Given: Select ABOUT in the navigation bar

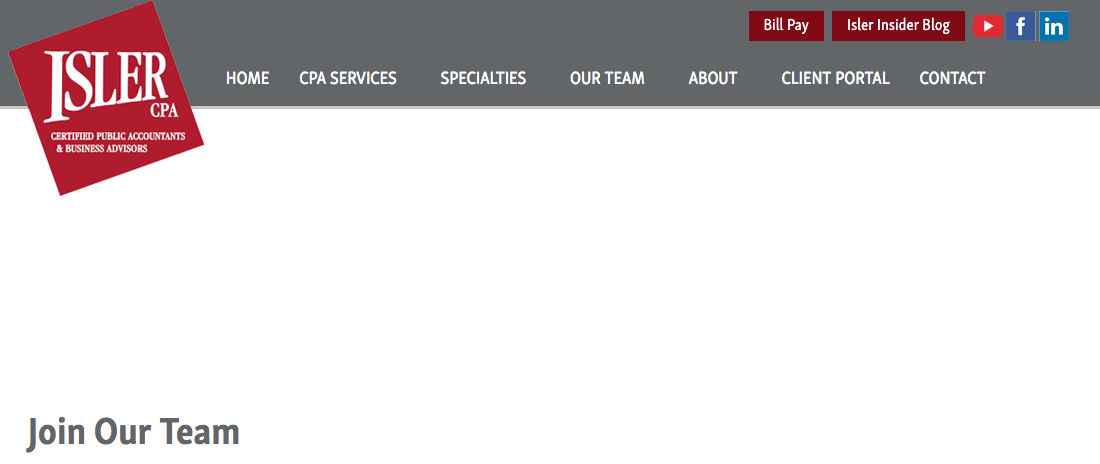Looking at the screenshot, I should coord(713,78).
